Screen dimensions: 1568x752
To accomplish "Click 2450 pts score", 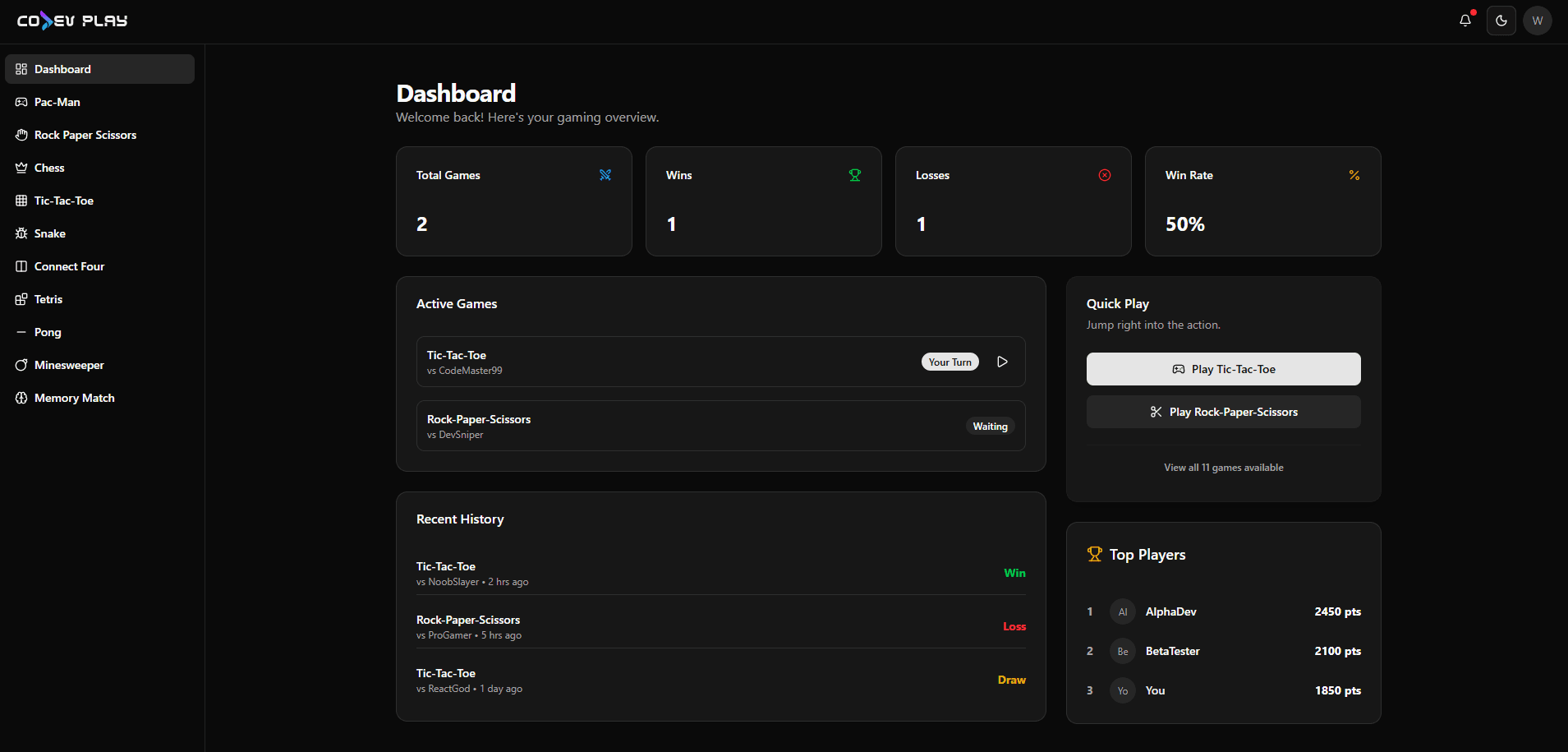I will (x=1337, y=611).
